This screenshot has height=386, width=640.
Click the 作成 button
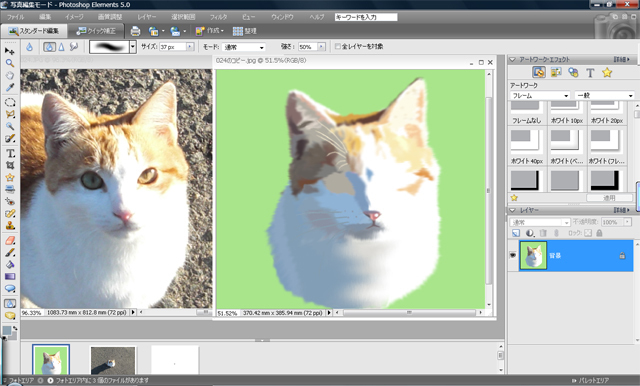point(210,31)
